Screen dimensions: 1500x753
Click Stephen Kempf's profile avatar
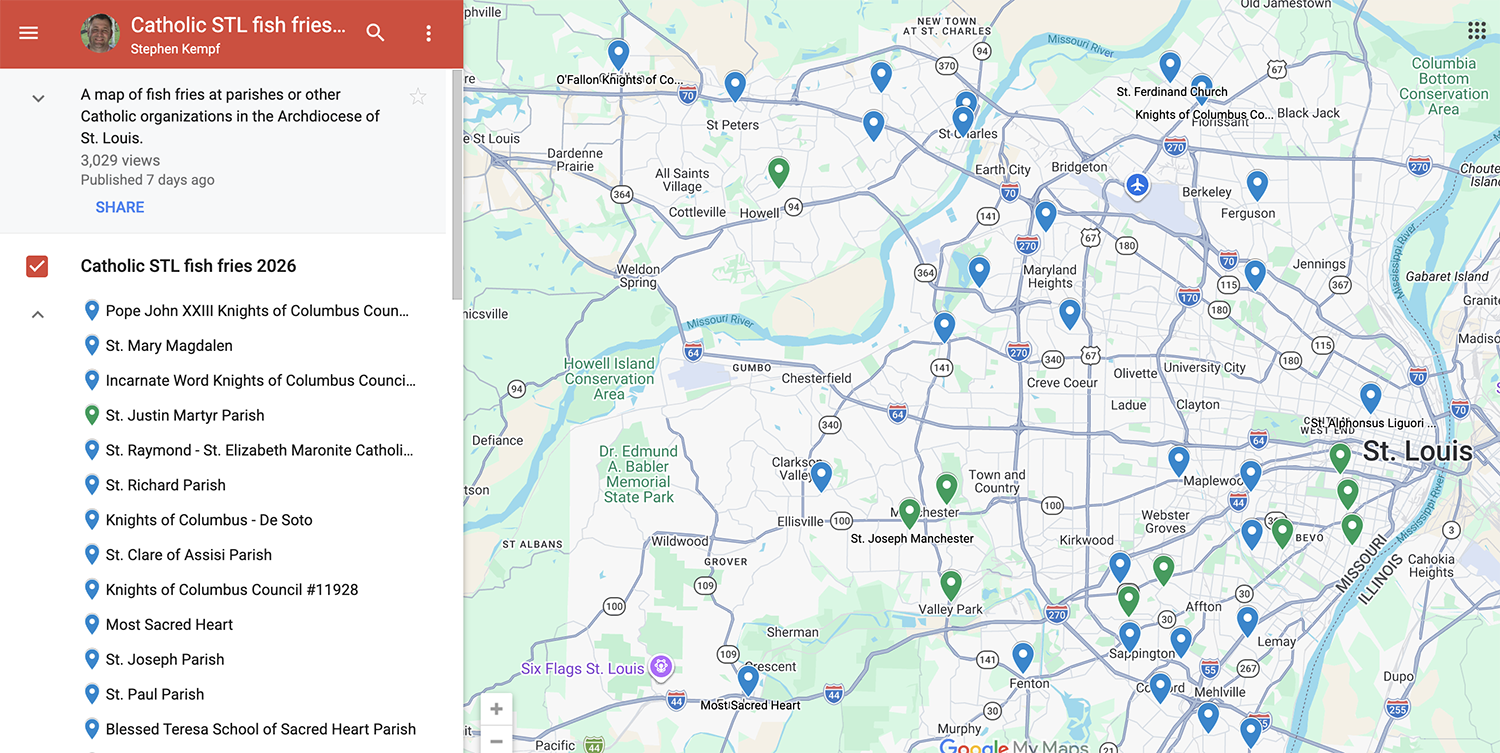(x=100, y=33)
